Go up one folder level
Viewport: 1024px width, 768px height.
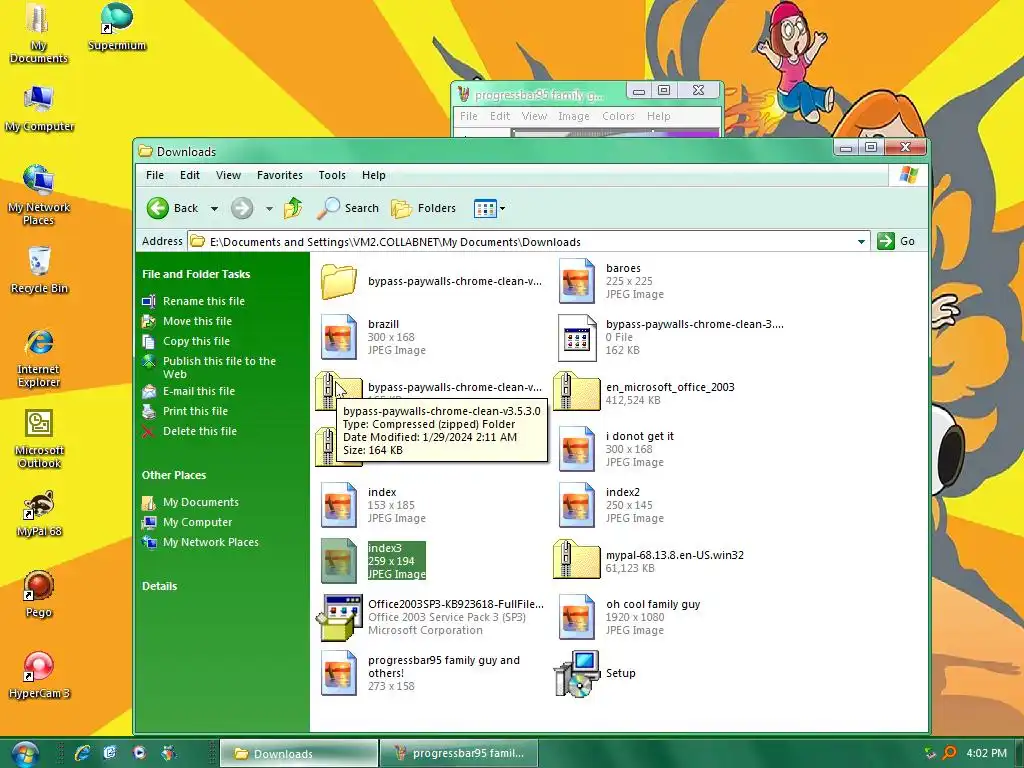pyautogui.click(x=293, y=208)
